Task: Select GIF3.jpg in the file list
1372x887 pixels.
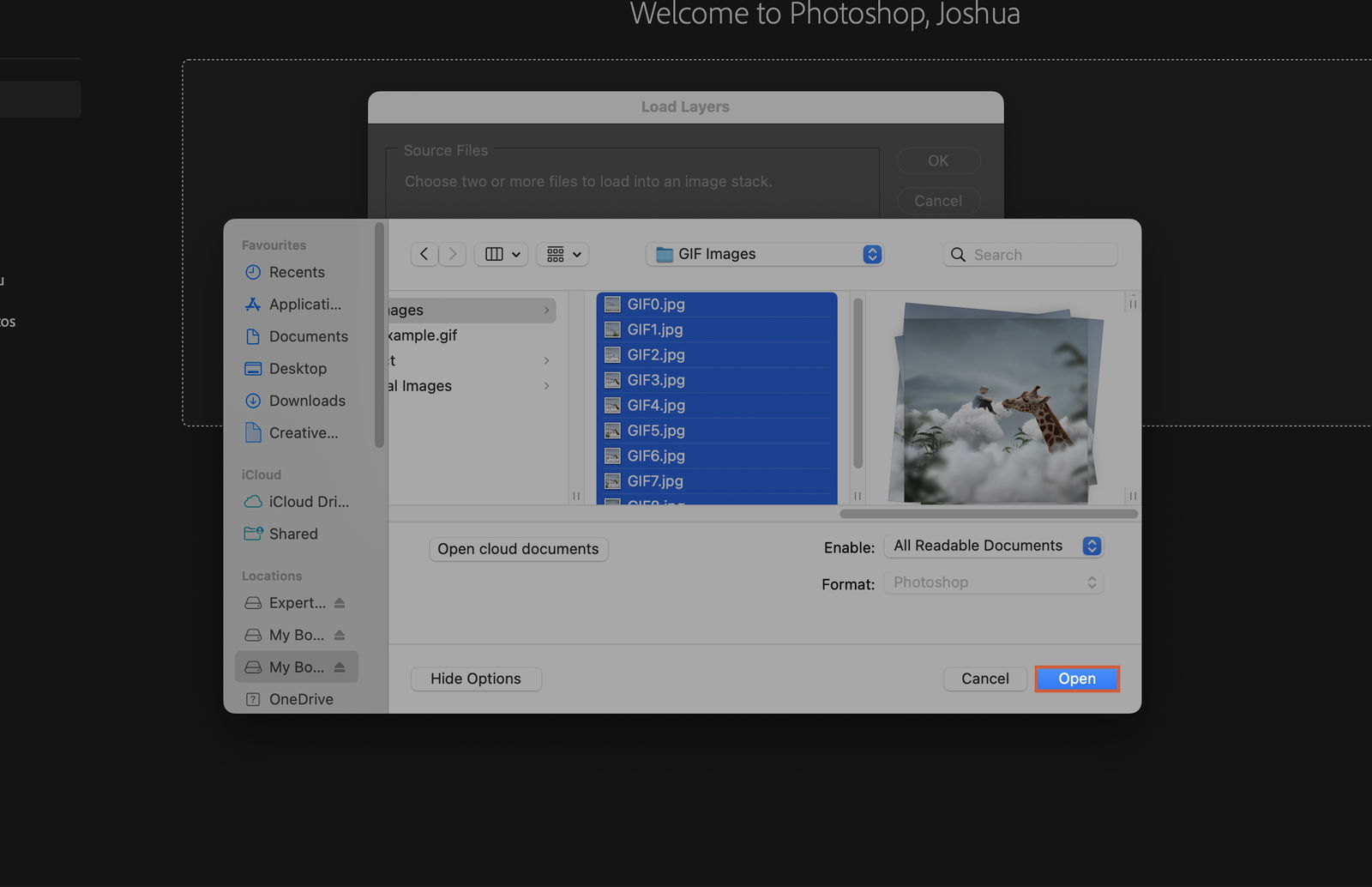Action: 656,380
